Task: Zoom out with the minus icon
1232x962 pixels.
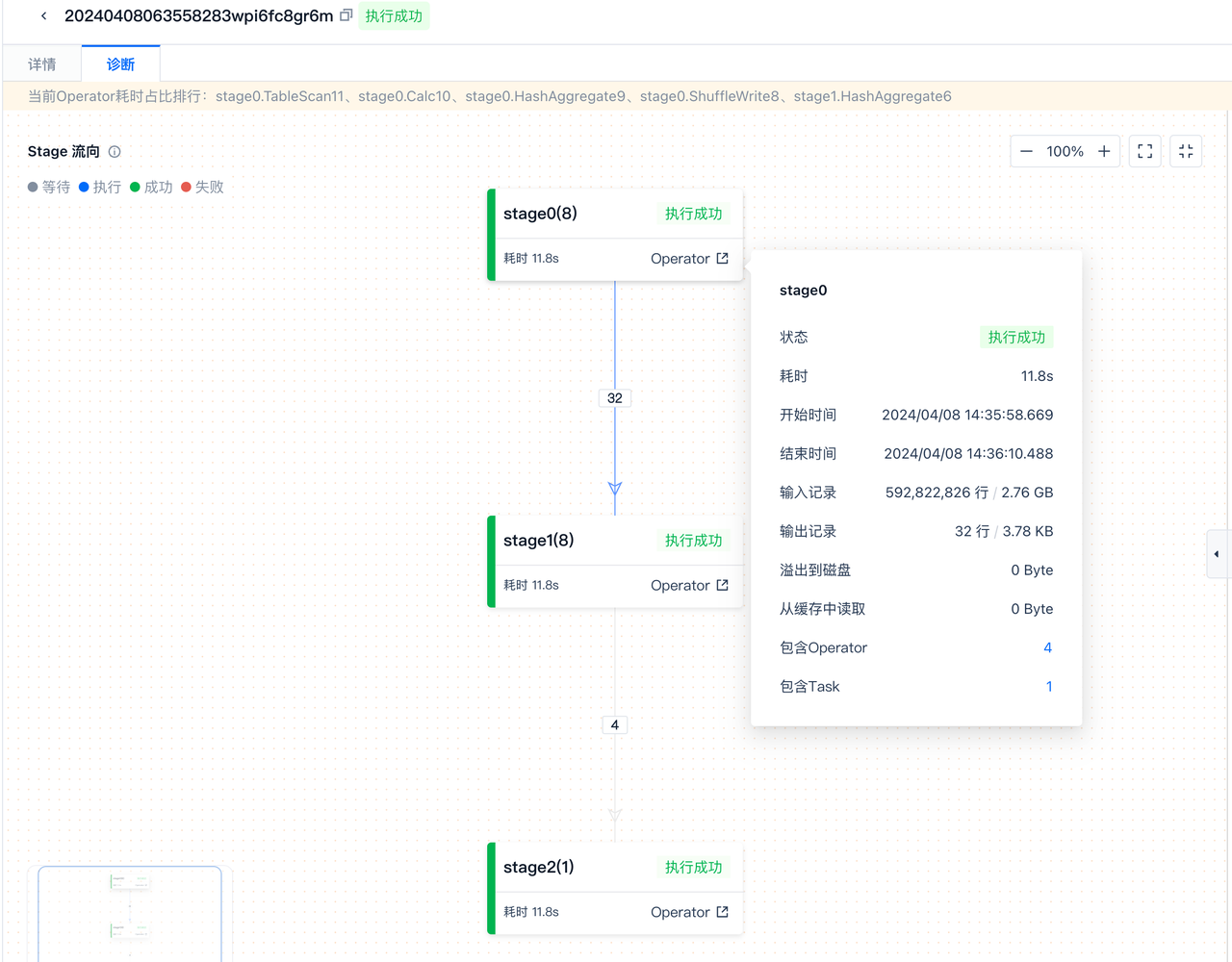Action: click(1026, 152)
